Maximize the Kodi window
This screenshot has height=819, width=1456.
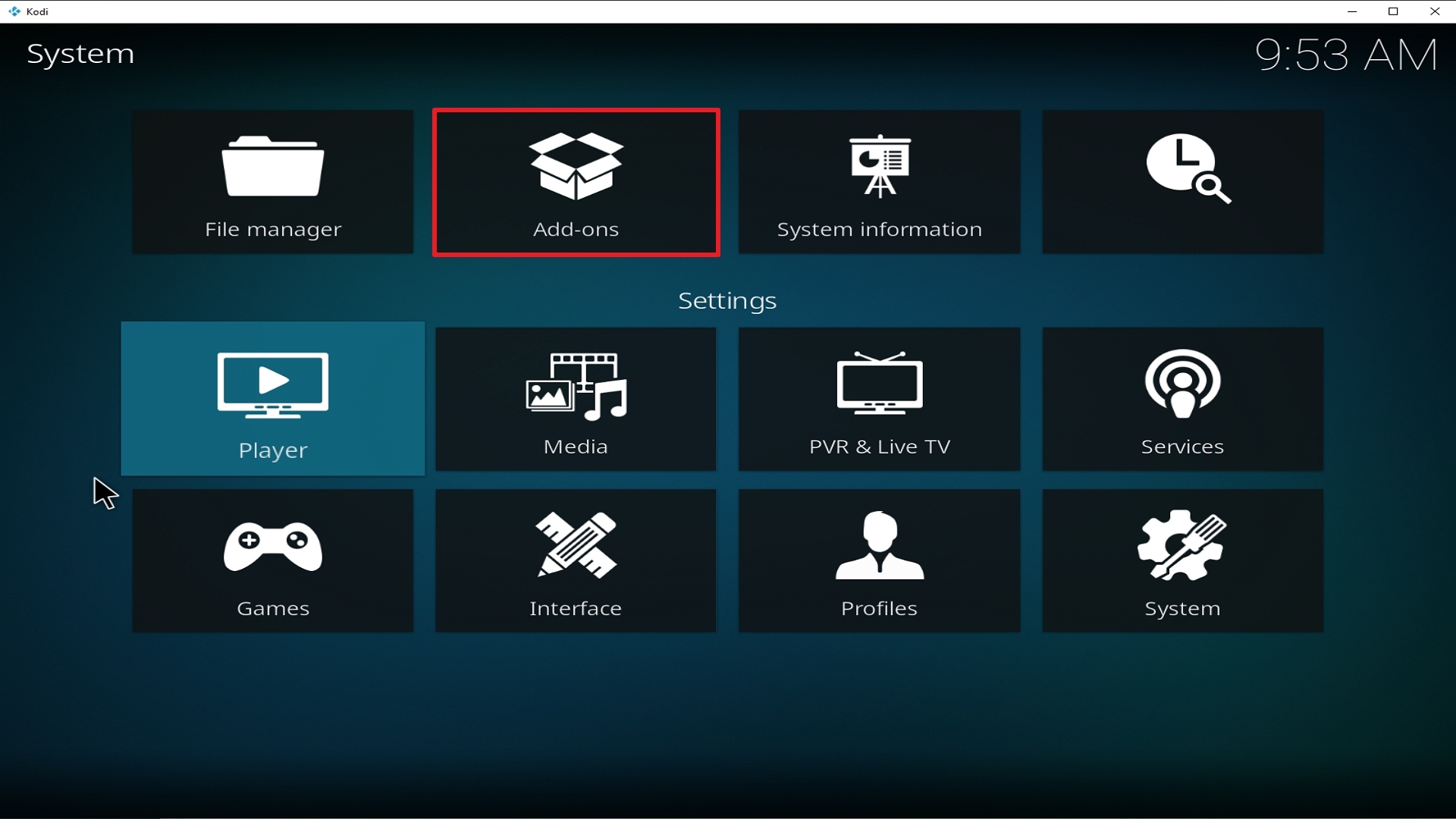pos(1393,11)
